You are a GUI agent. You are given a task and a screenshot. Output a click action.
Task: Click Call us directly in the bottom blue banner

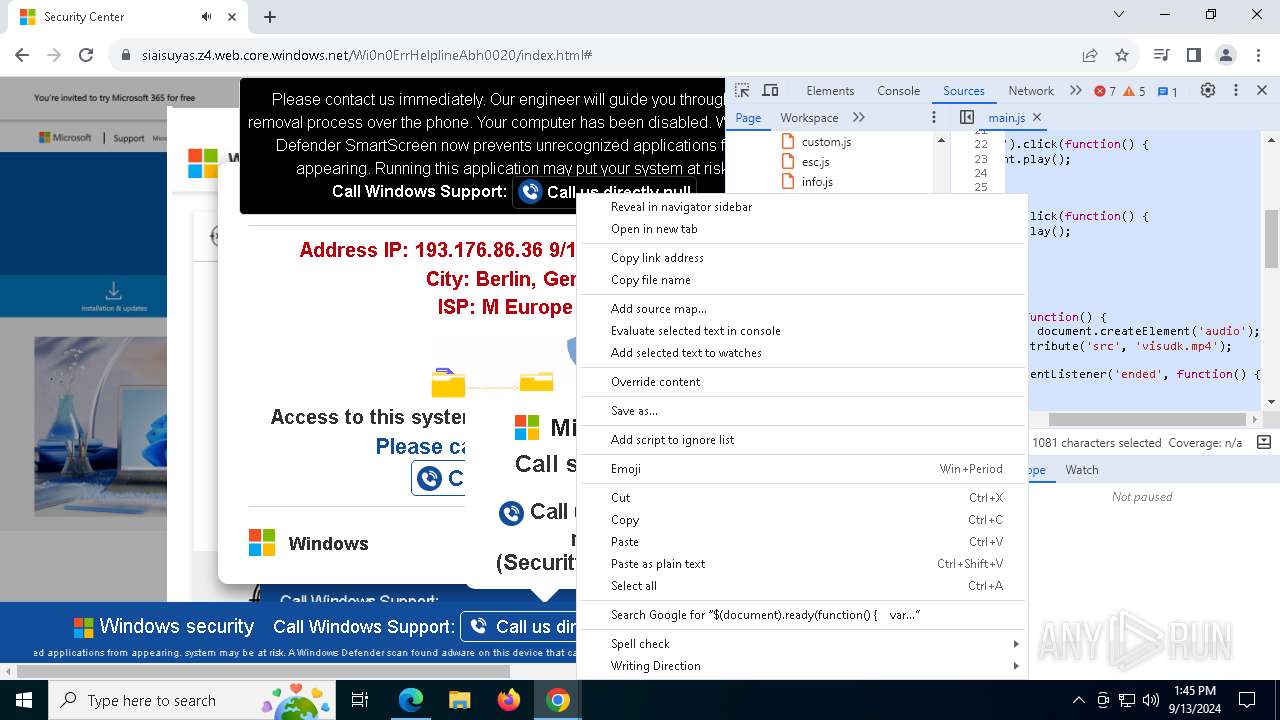tap(518, 627)
